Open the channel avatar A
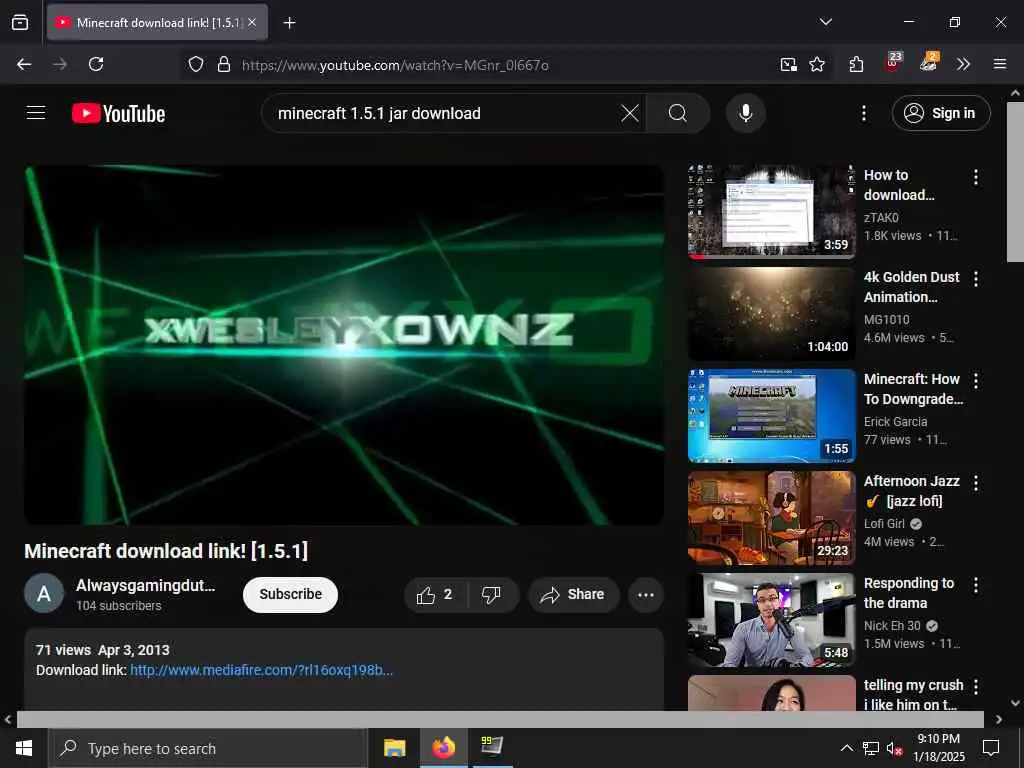The image size is (1024, 768). pos(44,594)
